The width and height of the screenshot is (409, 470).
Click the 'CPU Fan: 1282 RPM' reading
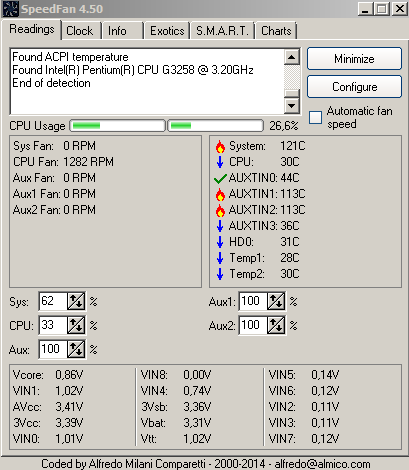click(63, 162)
